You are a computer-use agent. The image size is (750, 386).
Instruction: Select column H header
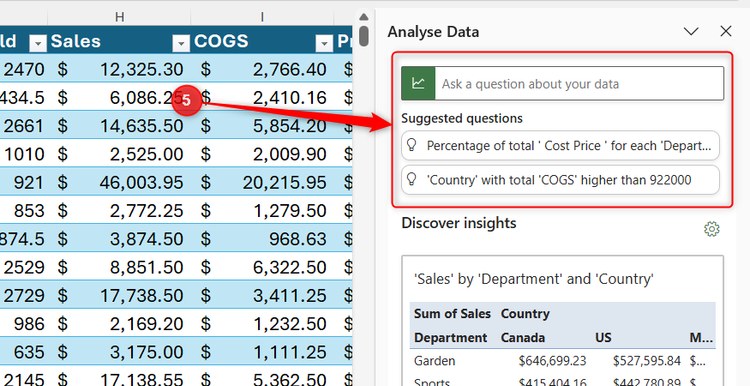tap(119, 17)
